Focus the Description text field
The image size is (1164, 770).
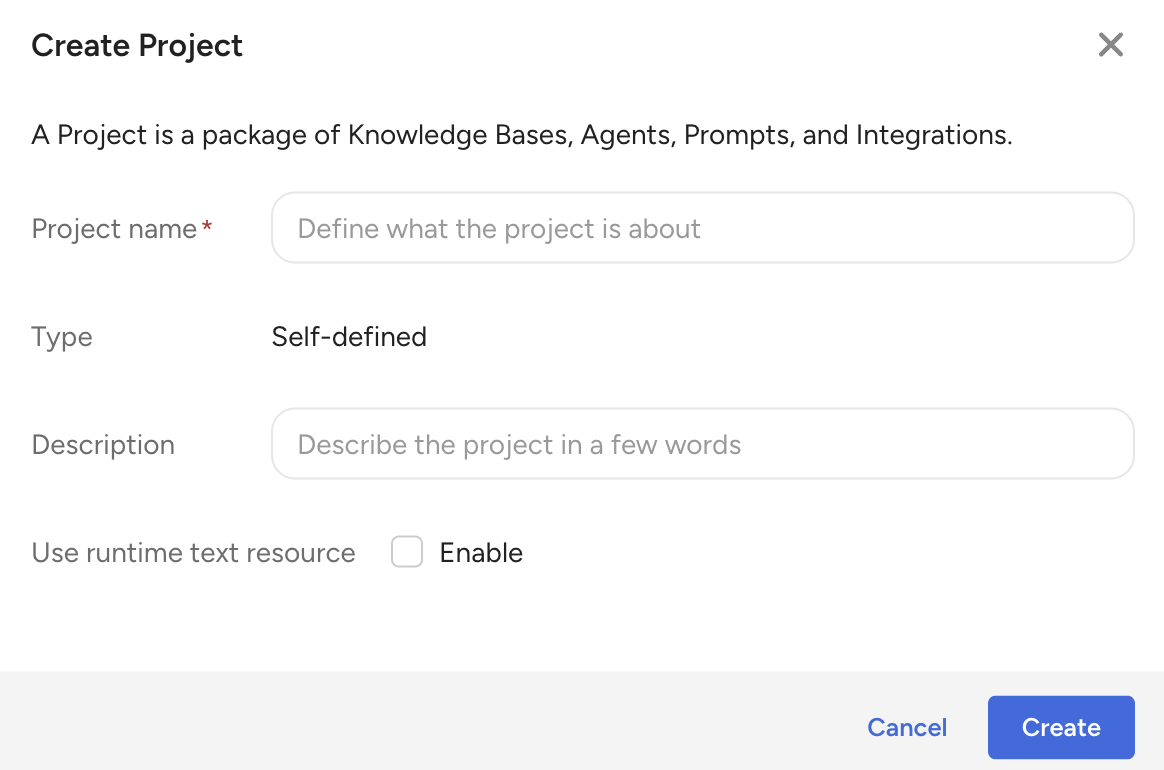click(702, 444)
